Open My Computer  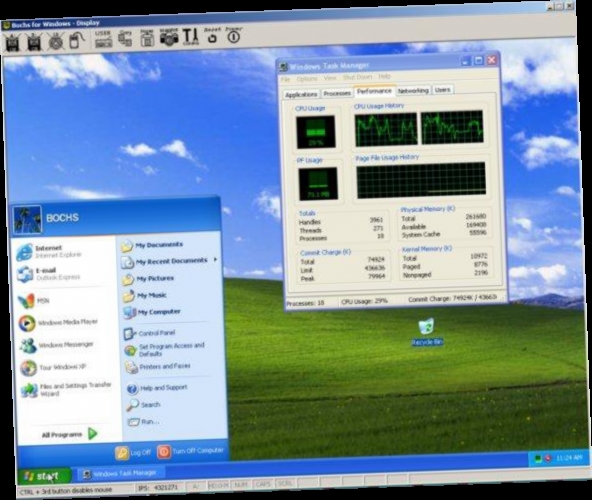tap(152, 312)
